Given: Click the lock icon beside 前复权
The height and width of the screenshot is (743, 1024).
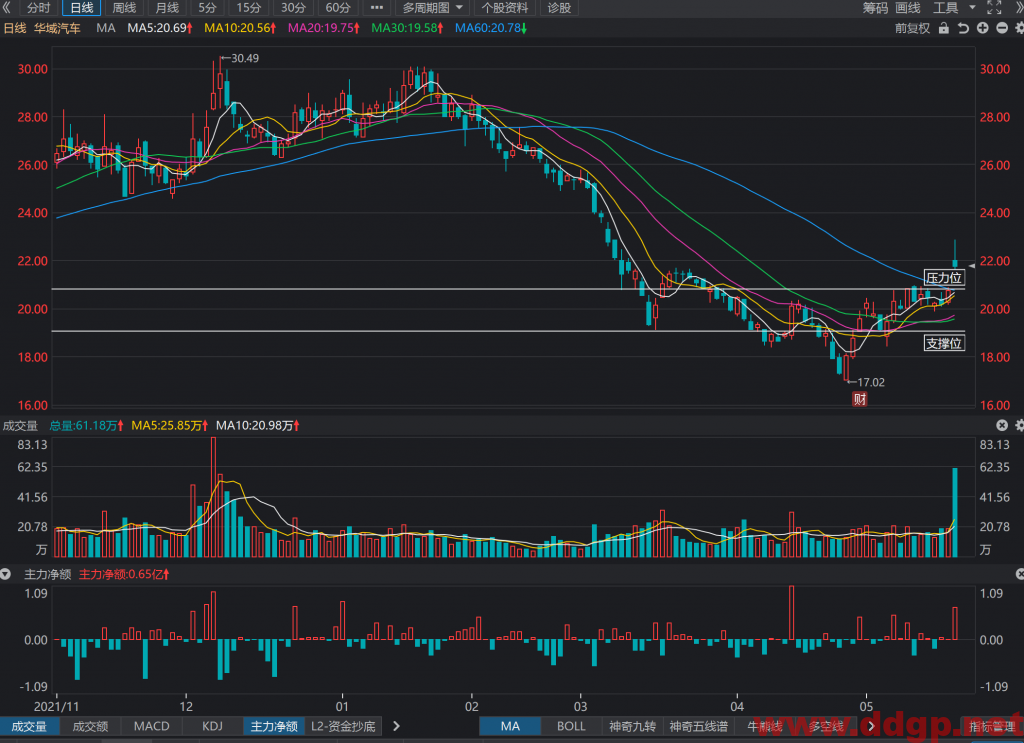Looking at the screenshot, I should click(x=944, y=28).
